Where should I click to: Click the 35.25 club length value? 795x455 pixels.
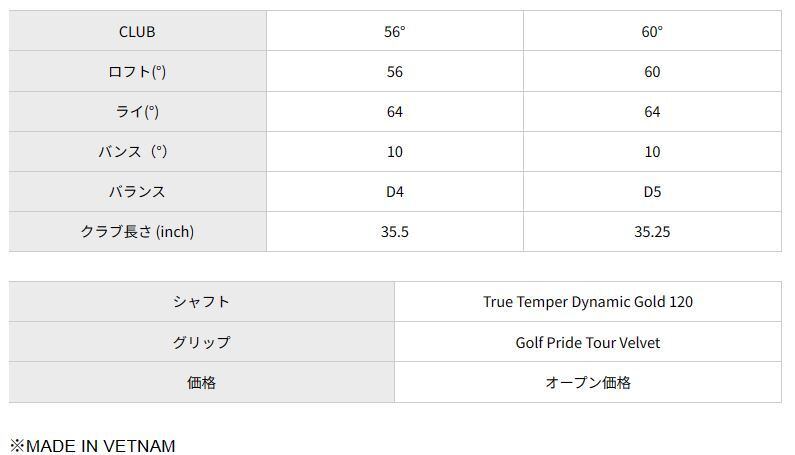pos(652,231)
